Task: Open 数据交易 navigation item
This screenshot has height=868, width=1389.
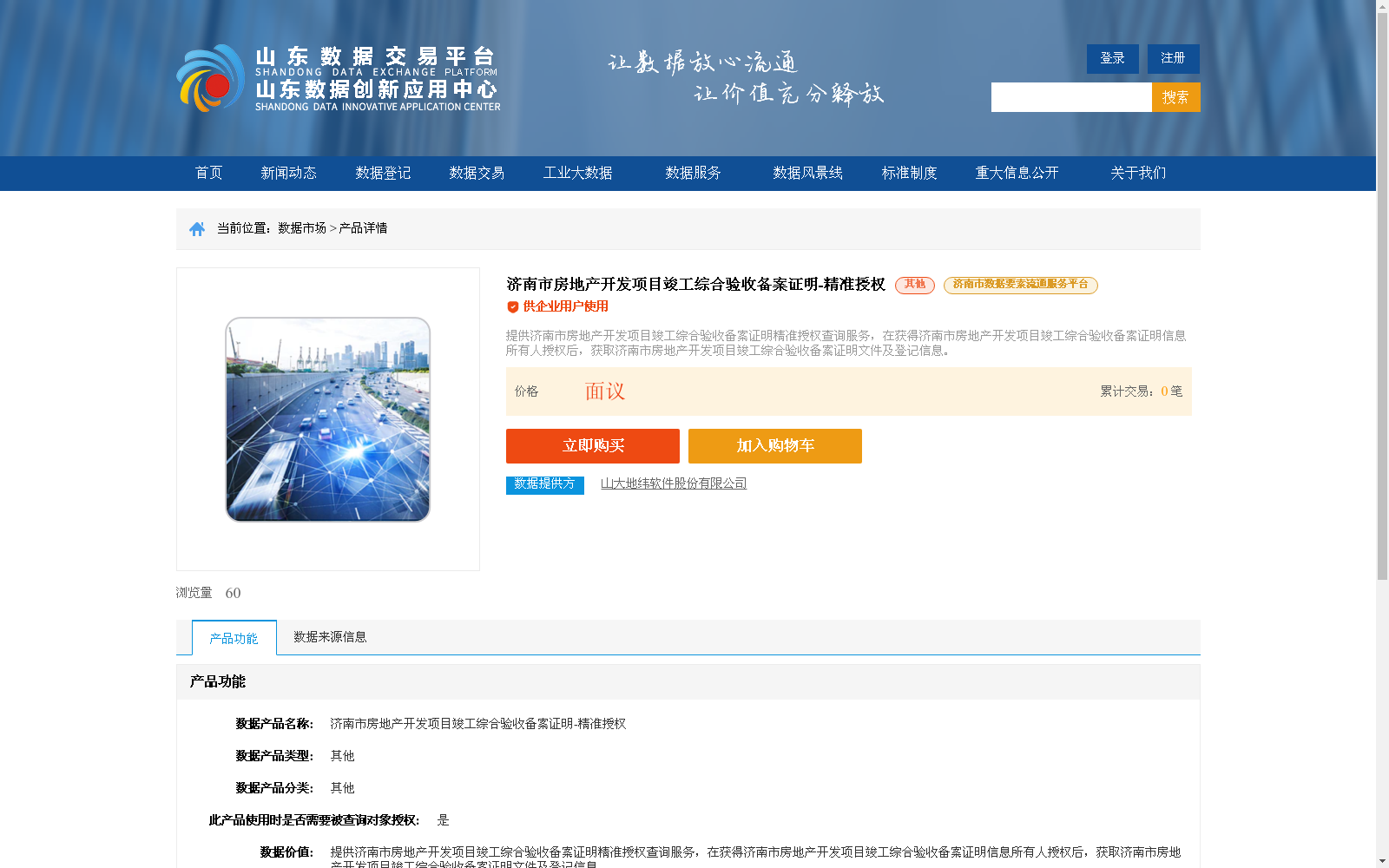Action: [x=477, y=173]
